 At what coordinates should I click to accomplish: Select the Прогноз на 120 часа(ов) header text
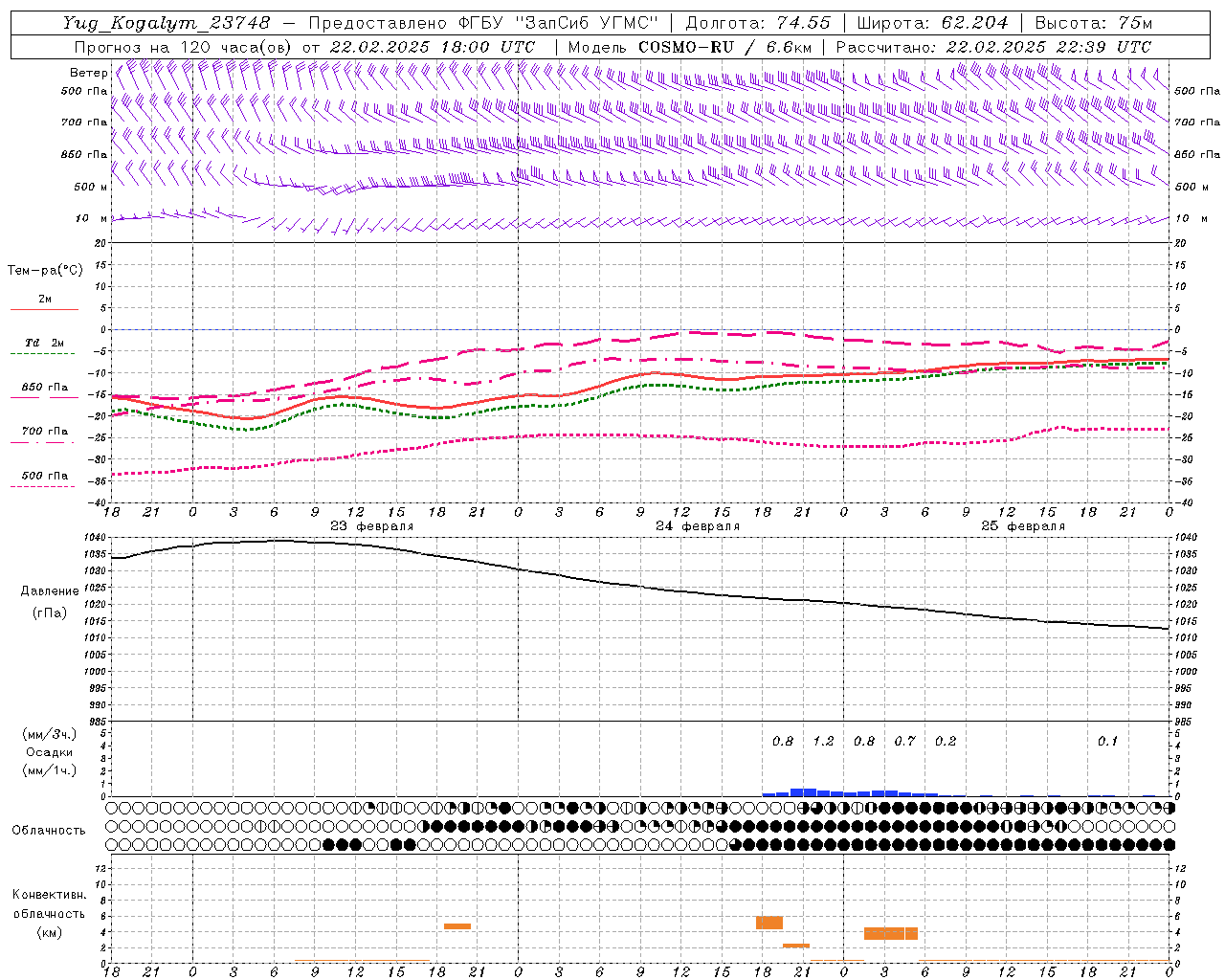pyautogui.click(x=185, y=47)
